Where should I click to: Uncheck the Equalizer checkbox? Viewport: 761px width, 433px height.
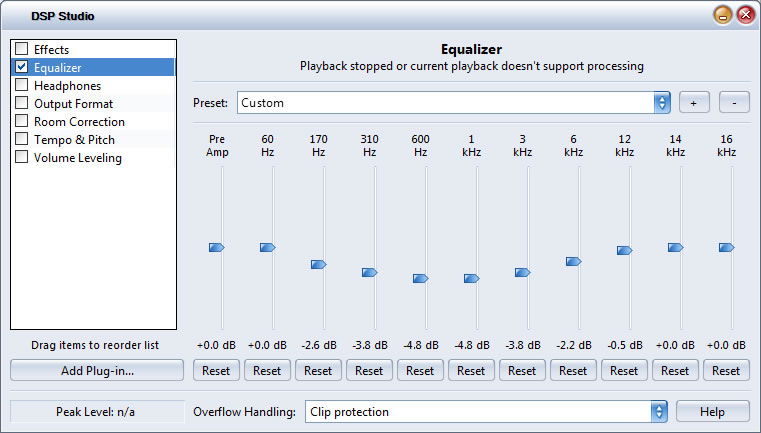pos(21,67)
